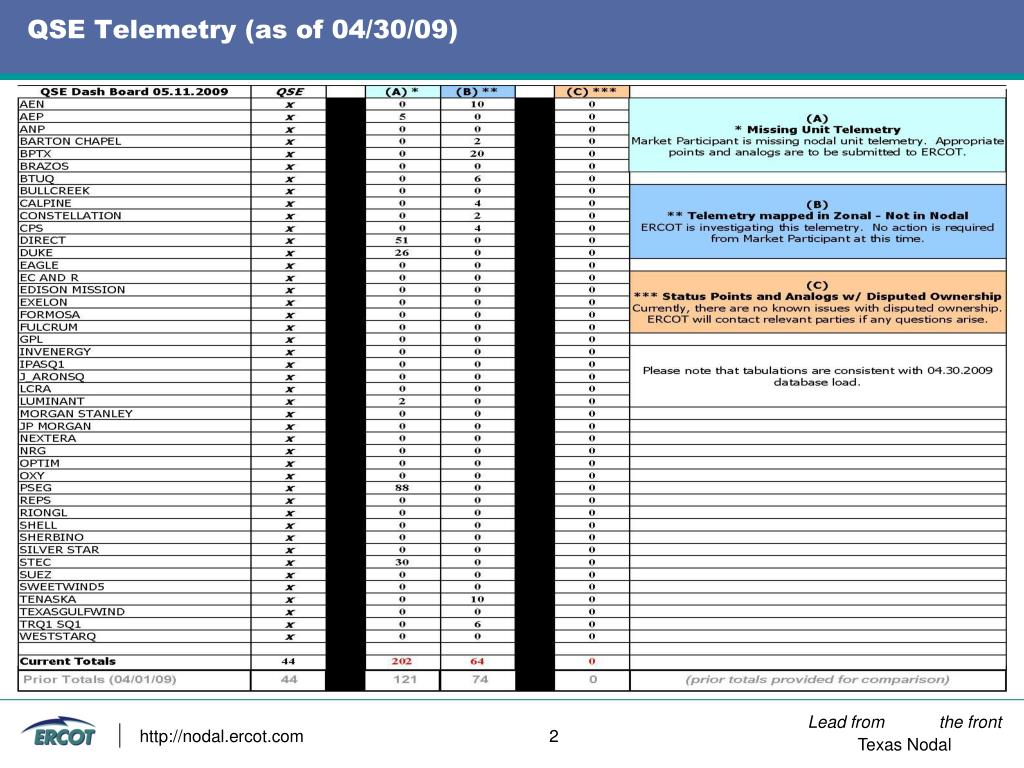
Task: Click the (A) * column header
Action: coord(402,92)
